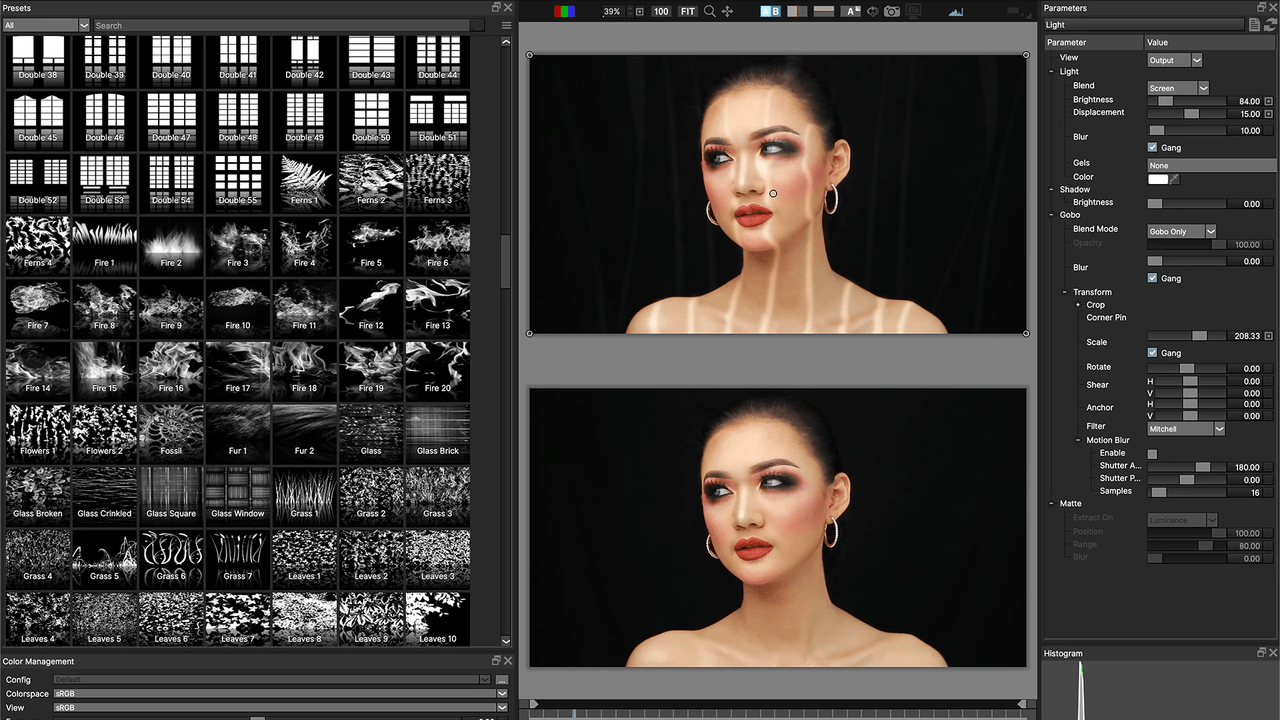Viewport: 1280px width, 720px height.
Task: Click the camera snapshot icon
Action: click(891, 11)
